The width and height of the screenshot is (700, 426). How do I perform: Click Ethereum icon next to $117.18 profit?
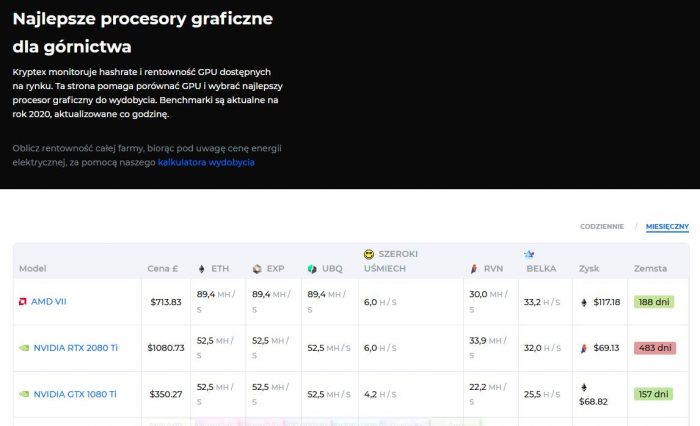(583, 302)
